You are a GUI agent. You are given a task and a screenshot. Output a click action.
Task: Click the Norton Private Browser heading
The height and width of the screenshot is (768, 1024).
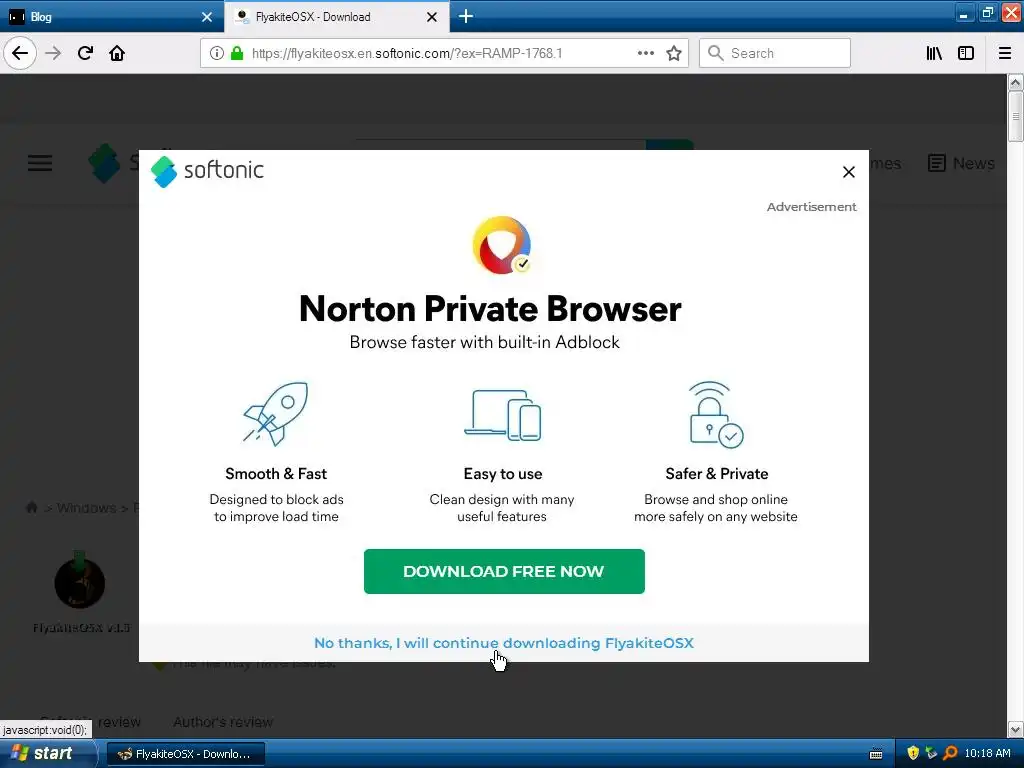[x=490, y=308]
